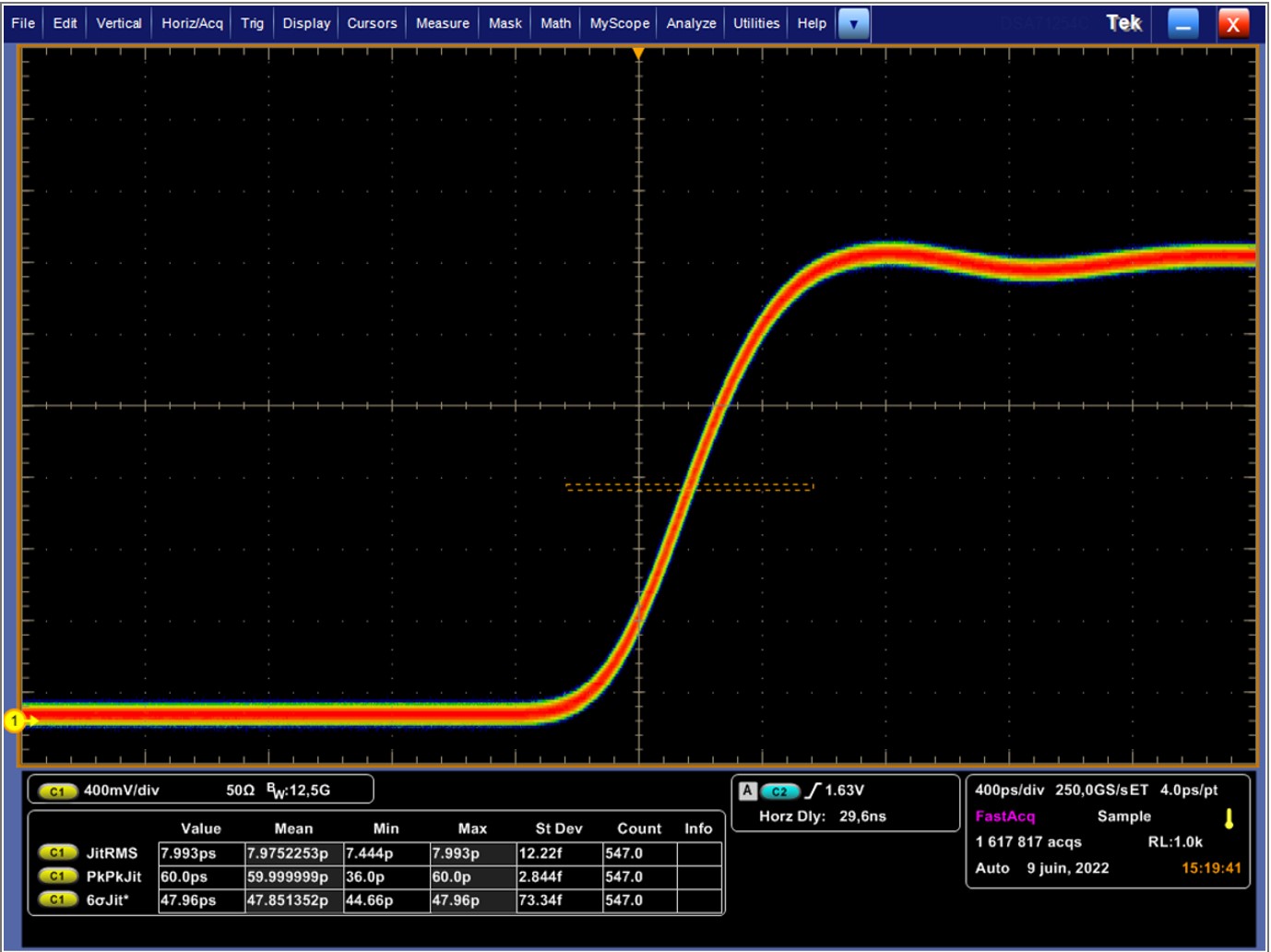
Task: Click the rising-edge trigger slope icon
Action: [x=813, y=791]
